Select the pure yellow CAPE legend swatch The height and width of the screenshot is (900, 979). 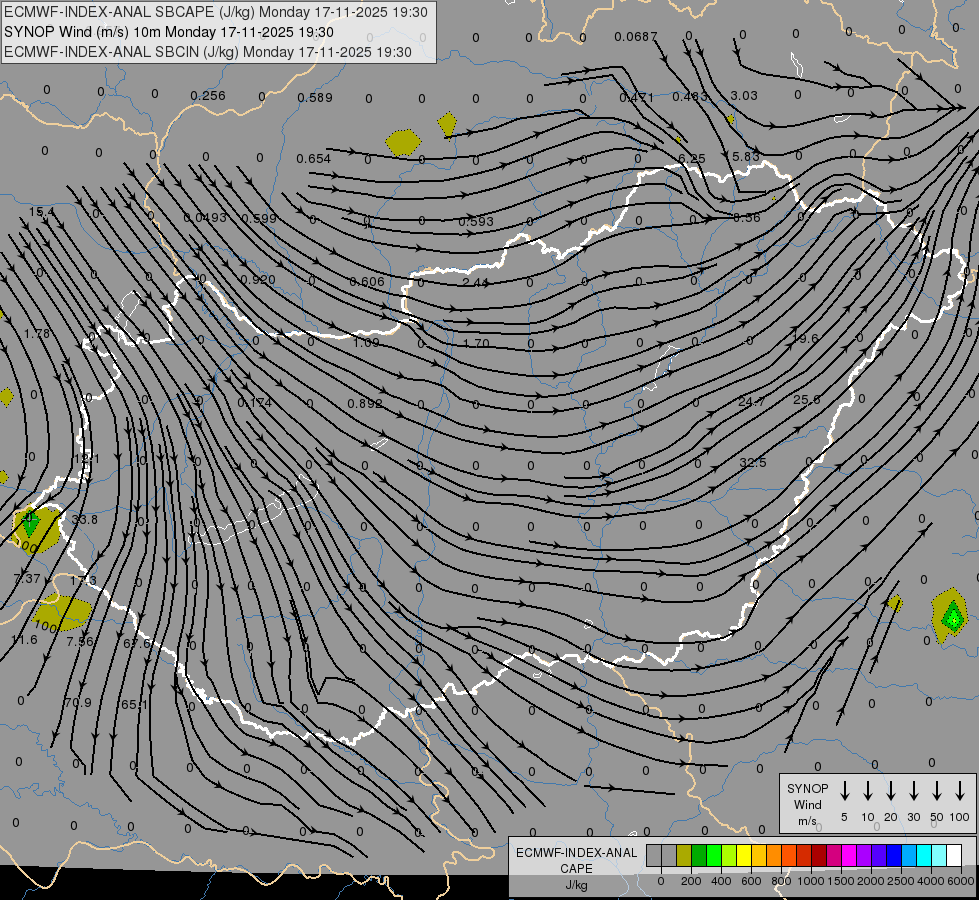[x=744, y=855]
